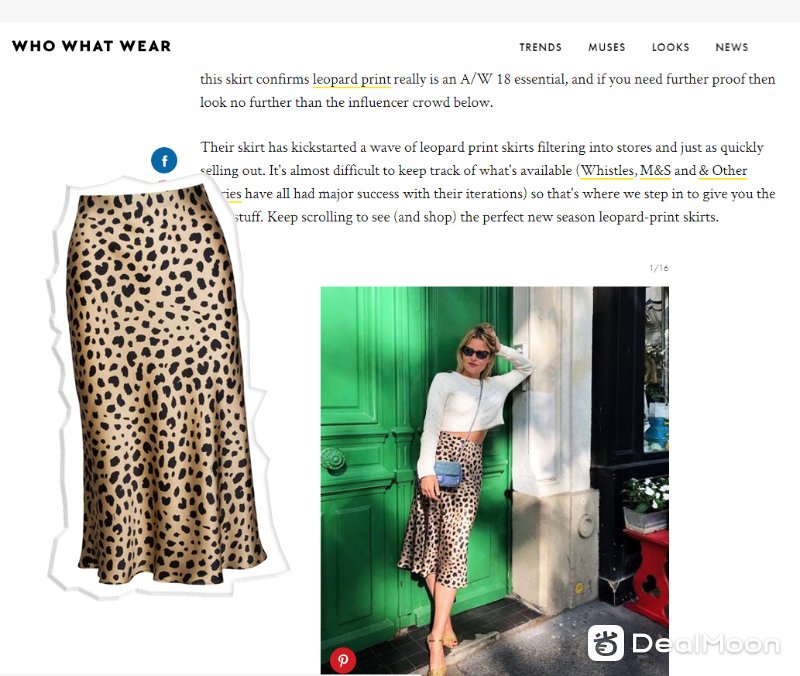The height and width of the screenshot is (676, 800).
Task: Click the round green door knocker
Action: pyautogui.click(x=333, y=460)
